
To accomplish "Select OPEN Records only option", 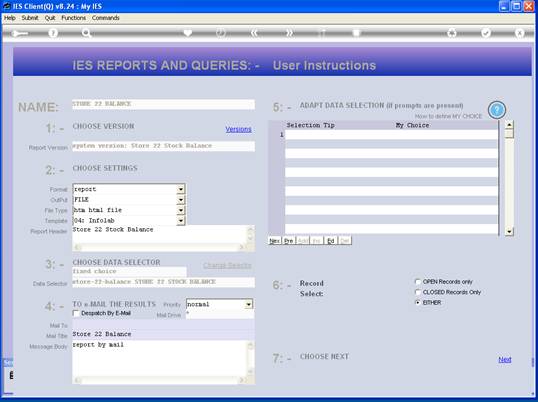I will pyautogui.click(x=418, y=282).
